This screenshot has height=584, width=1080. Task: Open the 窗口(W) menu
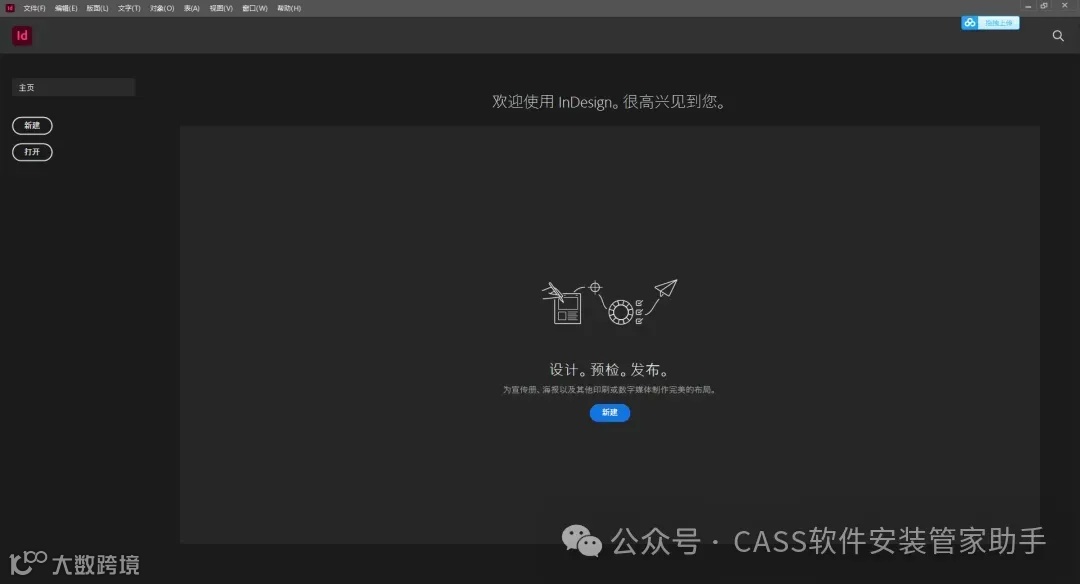click(255, 8)
